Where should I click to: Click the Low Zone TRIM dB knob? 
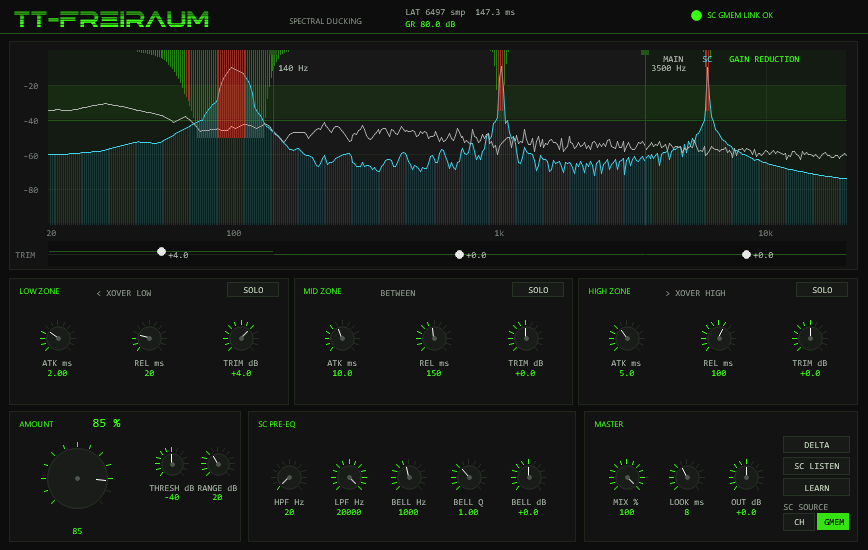pyautogui.click(x=241, y=338)
